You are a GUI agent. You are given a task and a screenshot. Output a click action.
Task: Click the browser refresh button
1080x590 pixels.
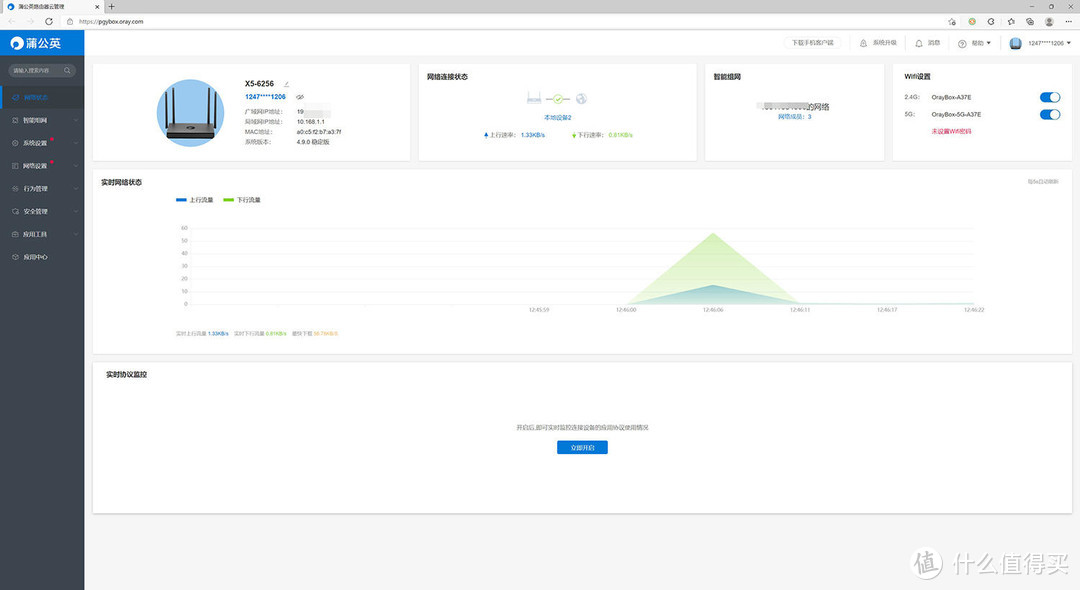[x=46, y=21]
